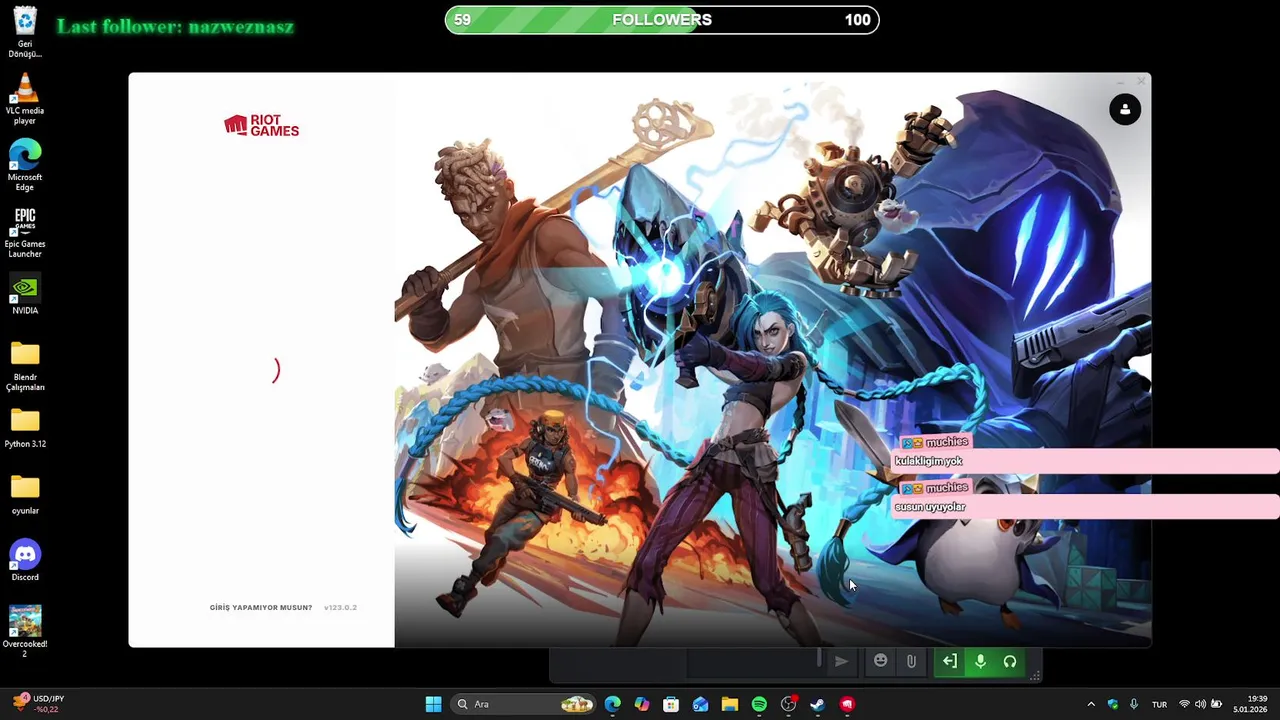This screenshot has height=720, width=1280.
Task: Open the clock showing 19:39
Action: (x=1251, y=704)
